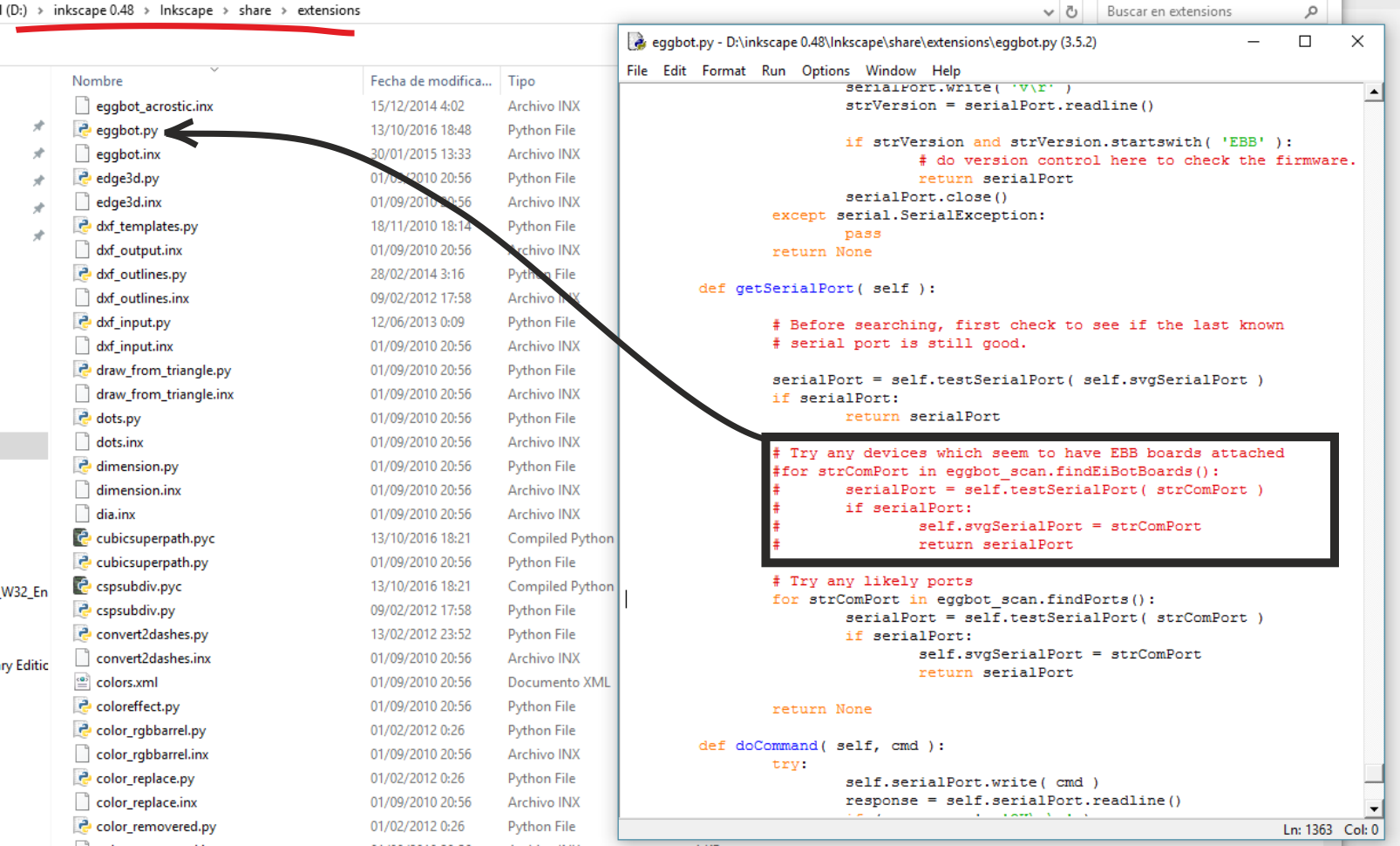This screenshot has width=1400, height=846.
Task: Select the file named color_replace.inx
Action: [x=146, y=802]
